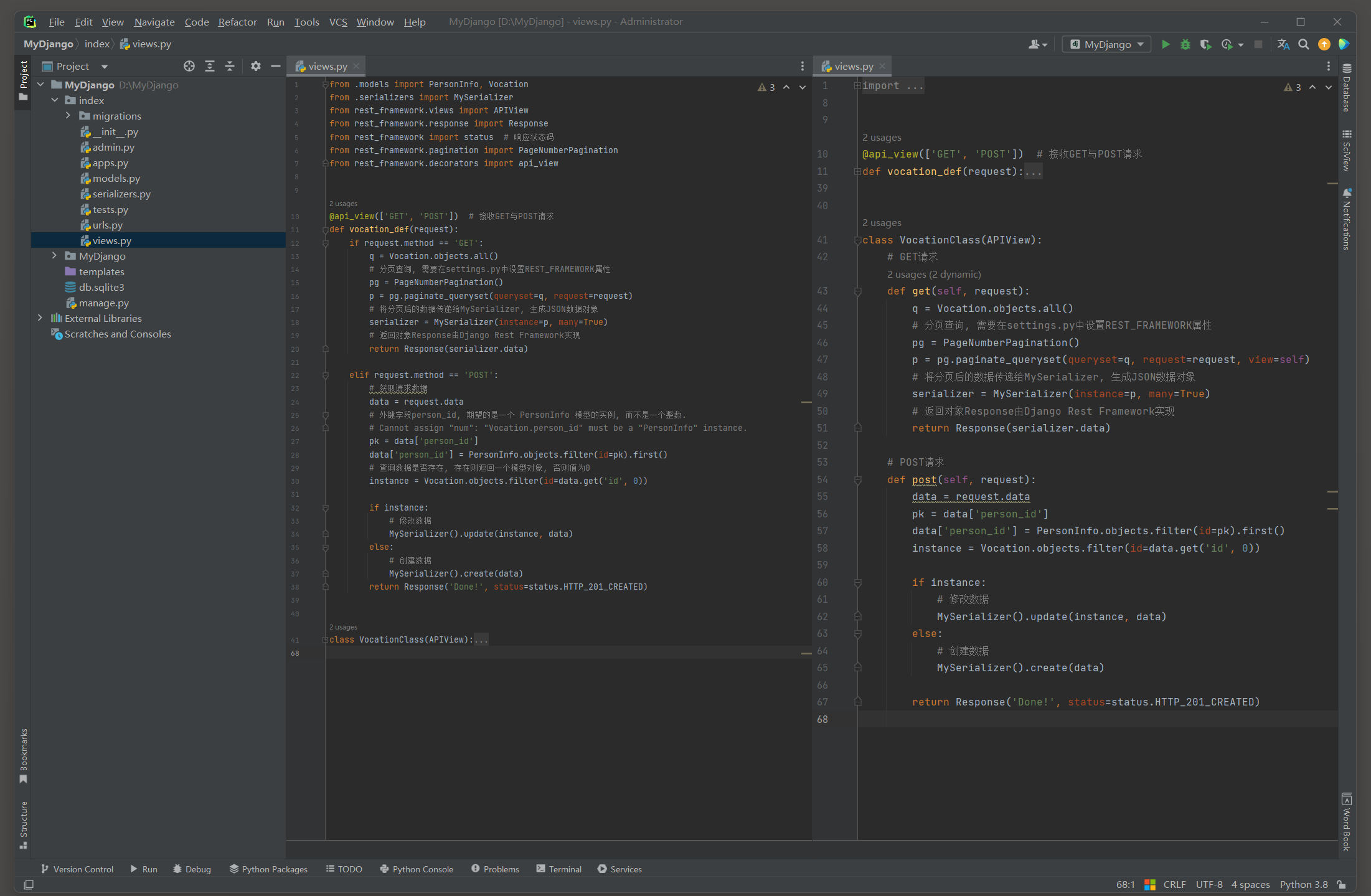Click the Translate icon in toolbar
This screenshot has height=896, width=1371.
(x=1283, y=44)
